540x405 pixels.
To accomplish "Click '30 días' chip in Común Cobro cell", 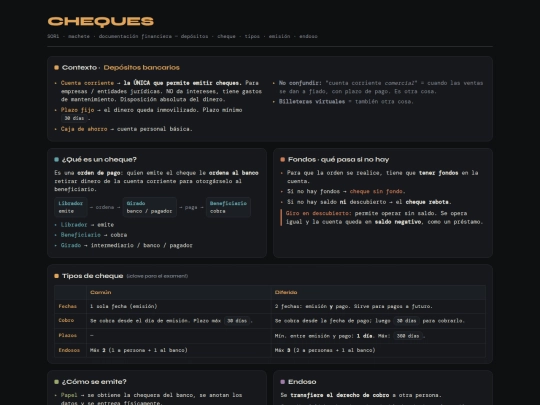I will tap(237, 321).
